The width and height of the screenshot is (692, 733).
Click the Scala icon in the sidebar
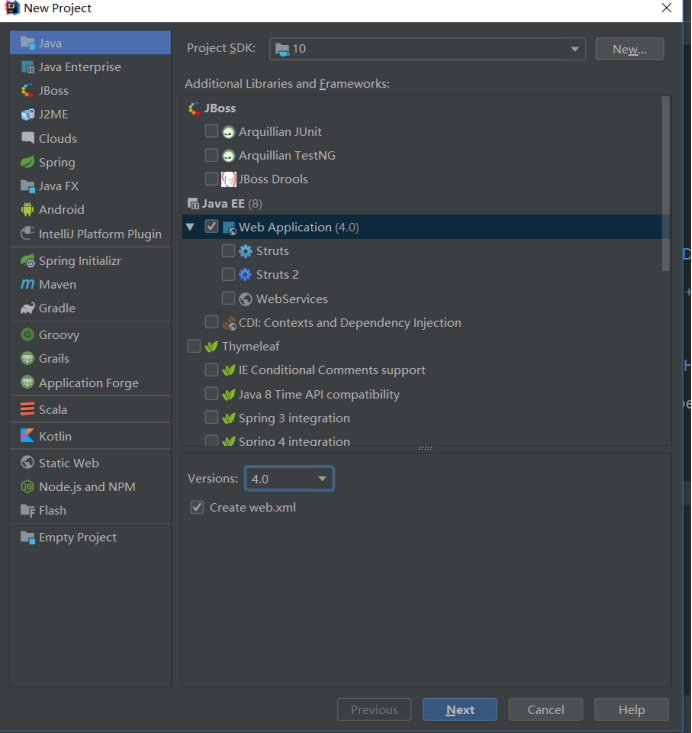pyautogui.click(x=27, y=409)
